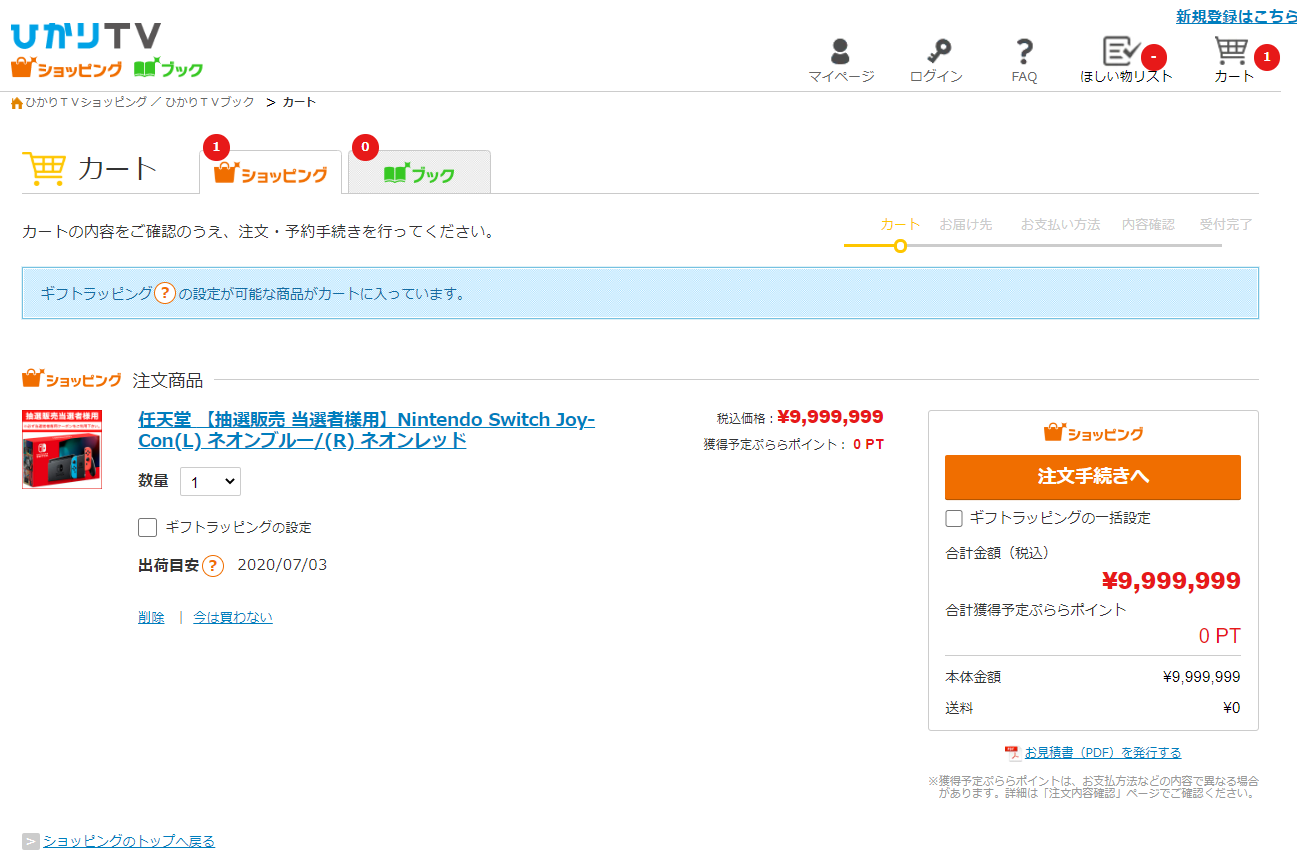Switch to the Book cart tab
The height and width of the screenshot is (867, 1297).
pyautogui.click(x=419, y=174)
